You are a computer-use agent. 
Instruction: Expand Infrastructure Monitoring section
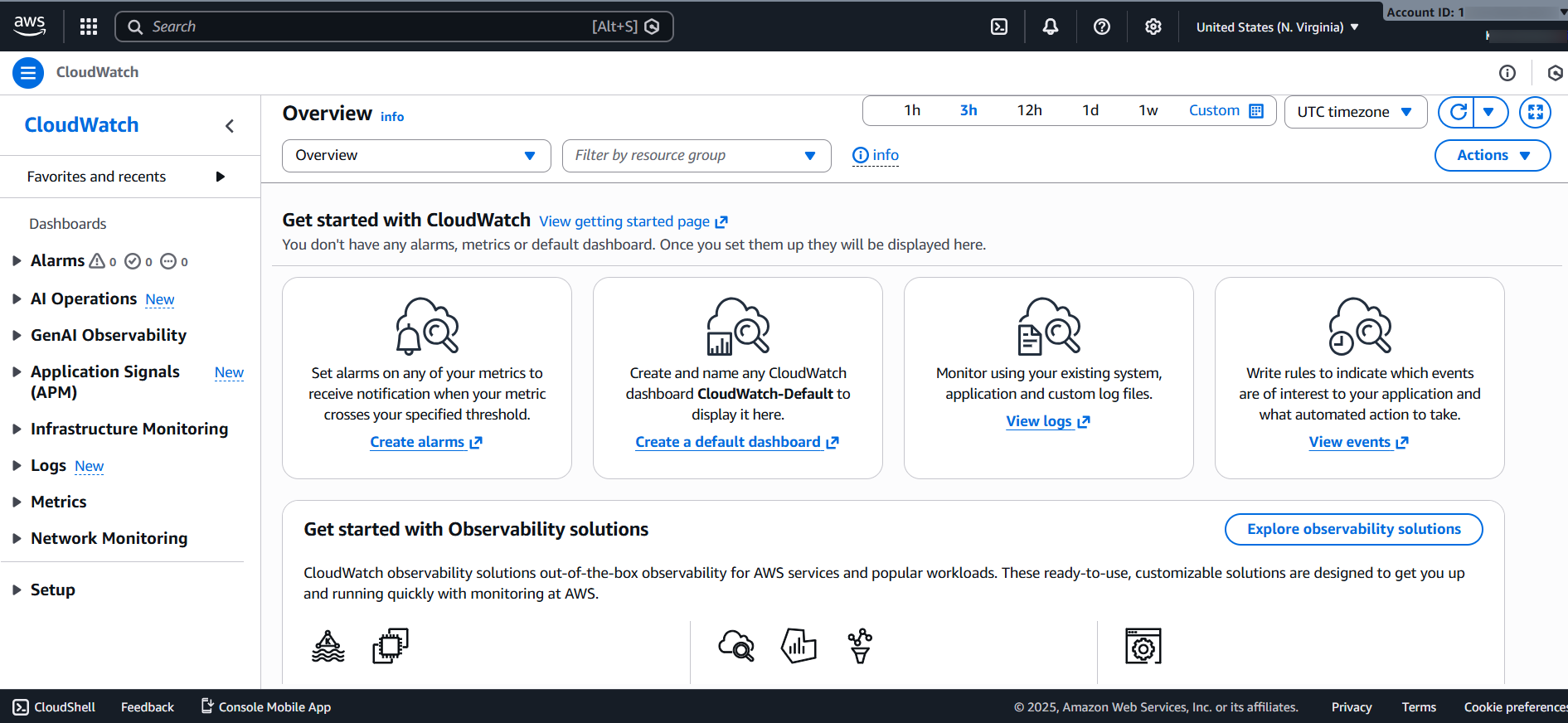click(x=17, y=429)
